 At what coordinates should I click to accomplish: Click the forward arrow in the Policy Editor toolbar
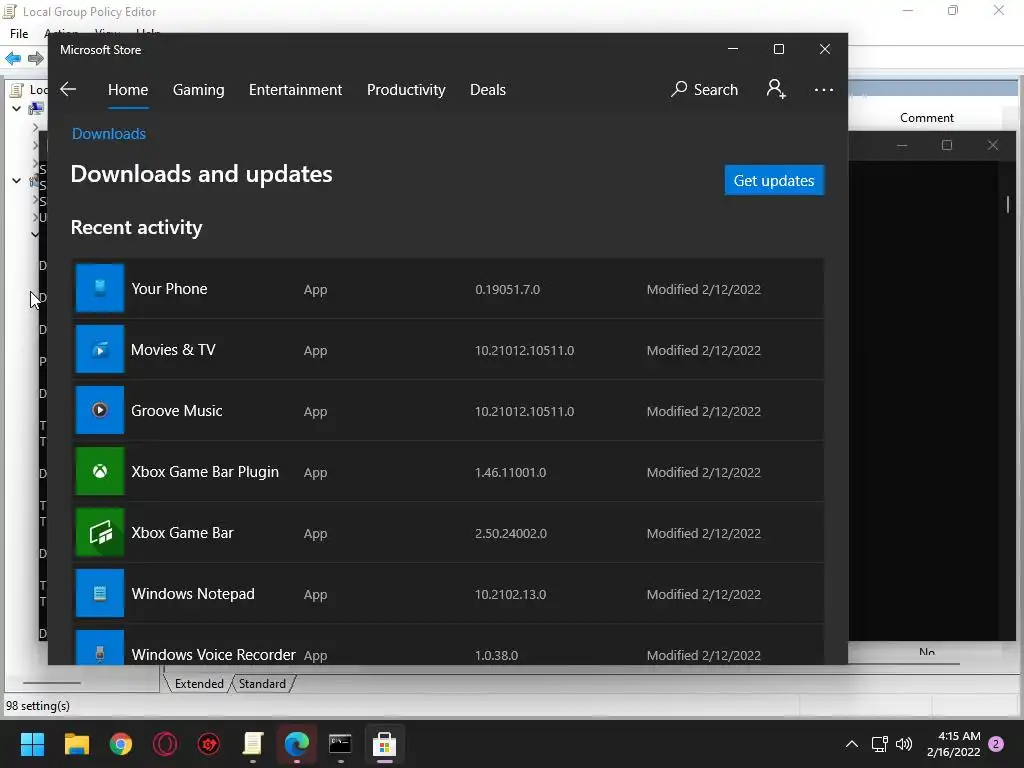pyautogui.click(x=36, y=58)
